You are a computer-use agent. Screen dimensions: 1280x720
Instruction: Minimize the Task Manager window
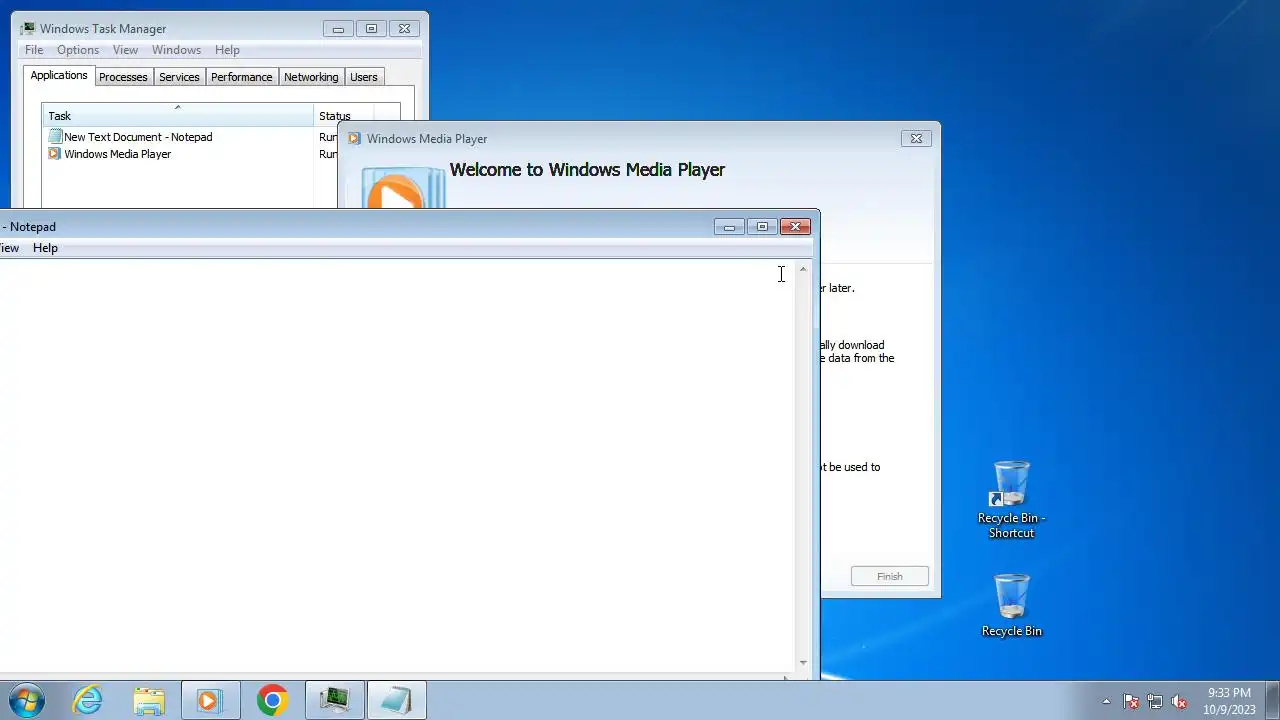click(338, 29)
